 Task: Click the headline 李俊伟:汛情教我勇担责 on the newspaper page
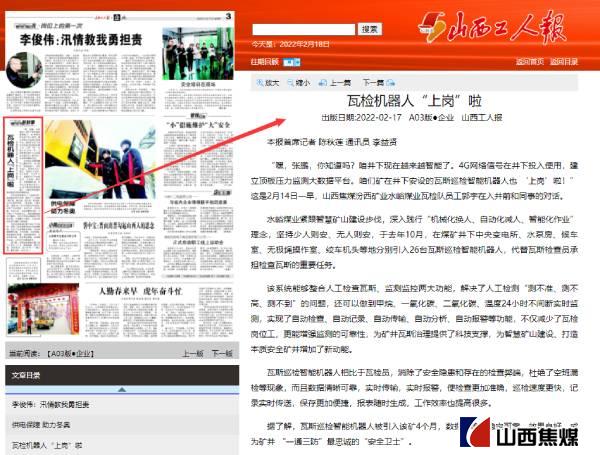81,40
